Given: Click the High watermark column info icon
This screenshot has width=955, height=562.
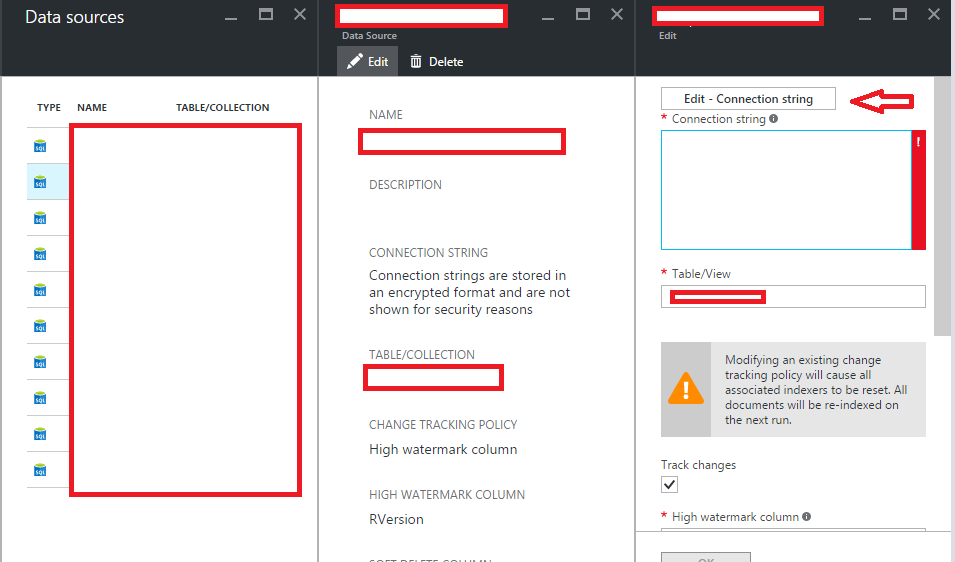Looking at the screenshot, I should point(806,517).
